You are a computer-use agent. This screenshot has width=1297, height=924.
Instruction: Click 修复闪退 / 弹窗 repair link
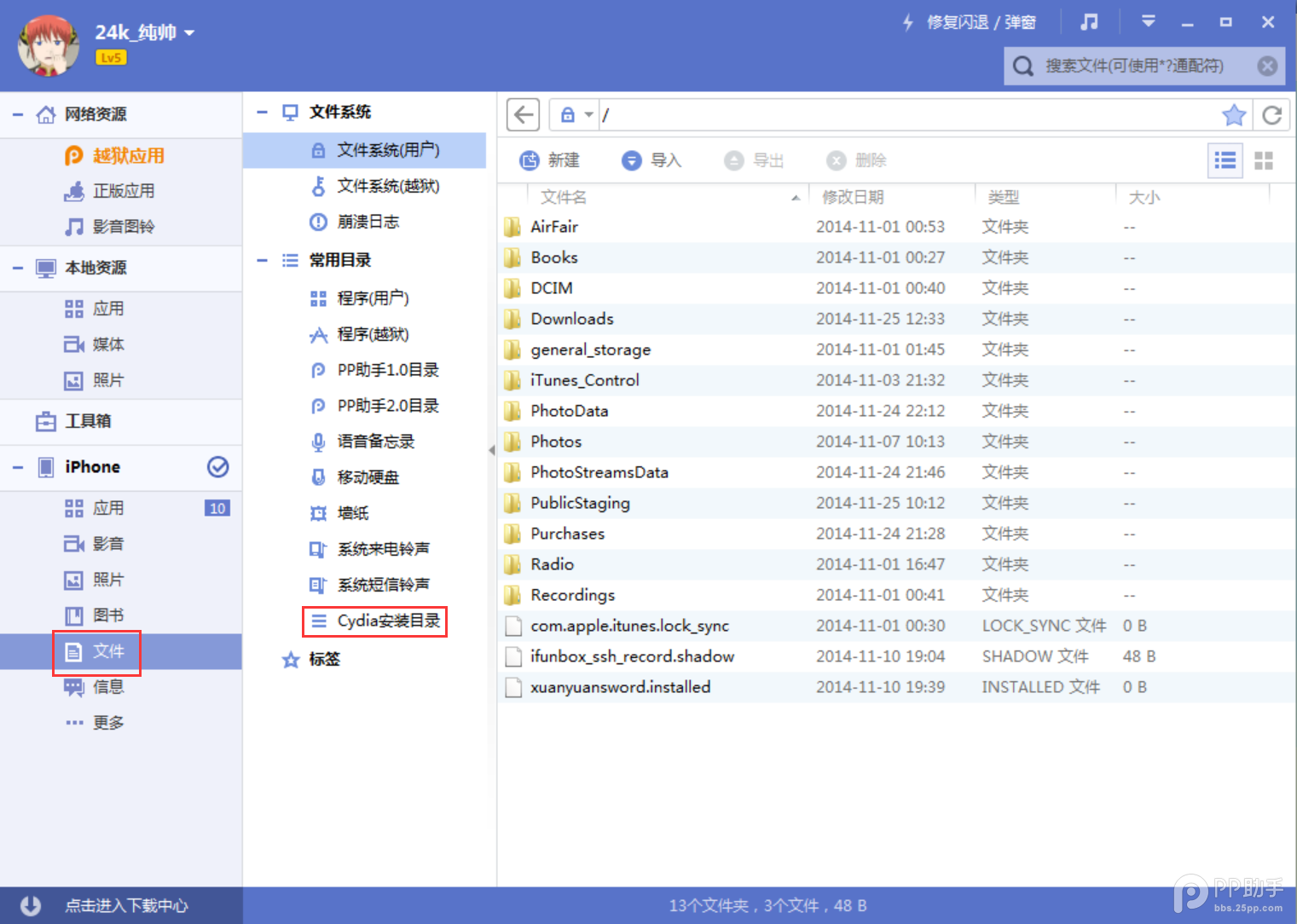[969, 22]
